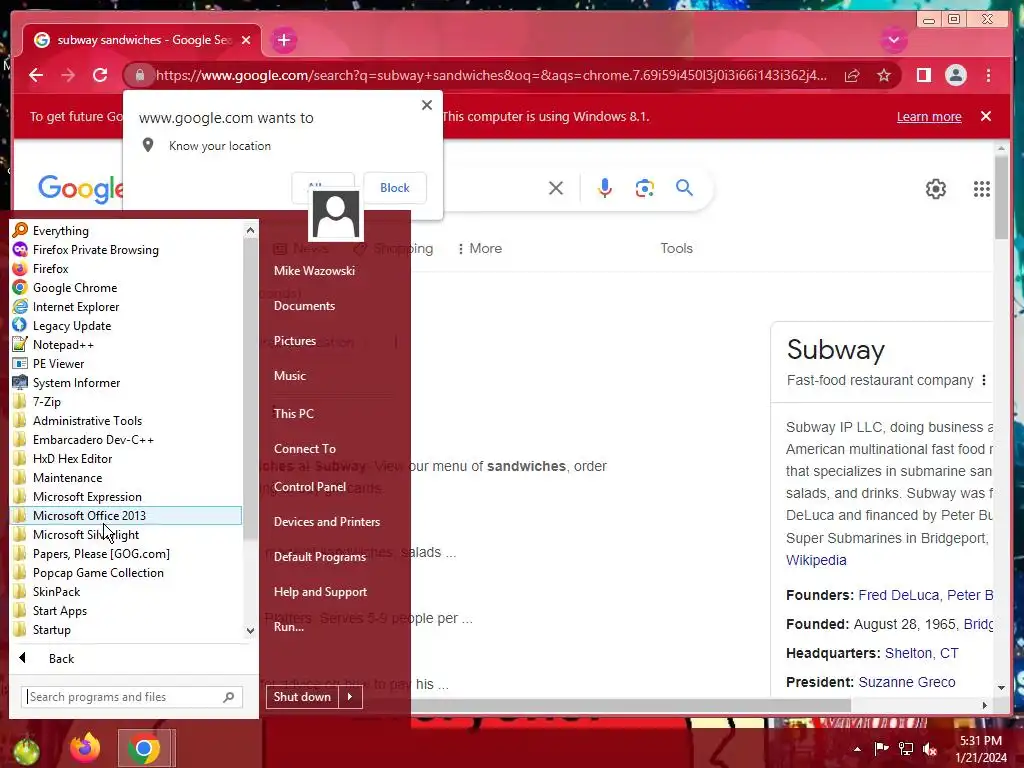Screen dimensions: 1024x768
Task: Open Default Programs from Start menu
Action: [x=319, y=556]
